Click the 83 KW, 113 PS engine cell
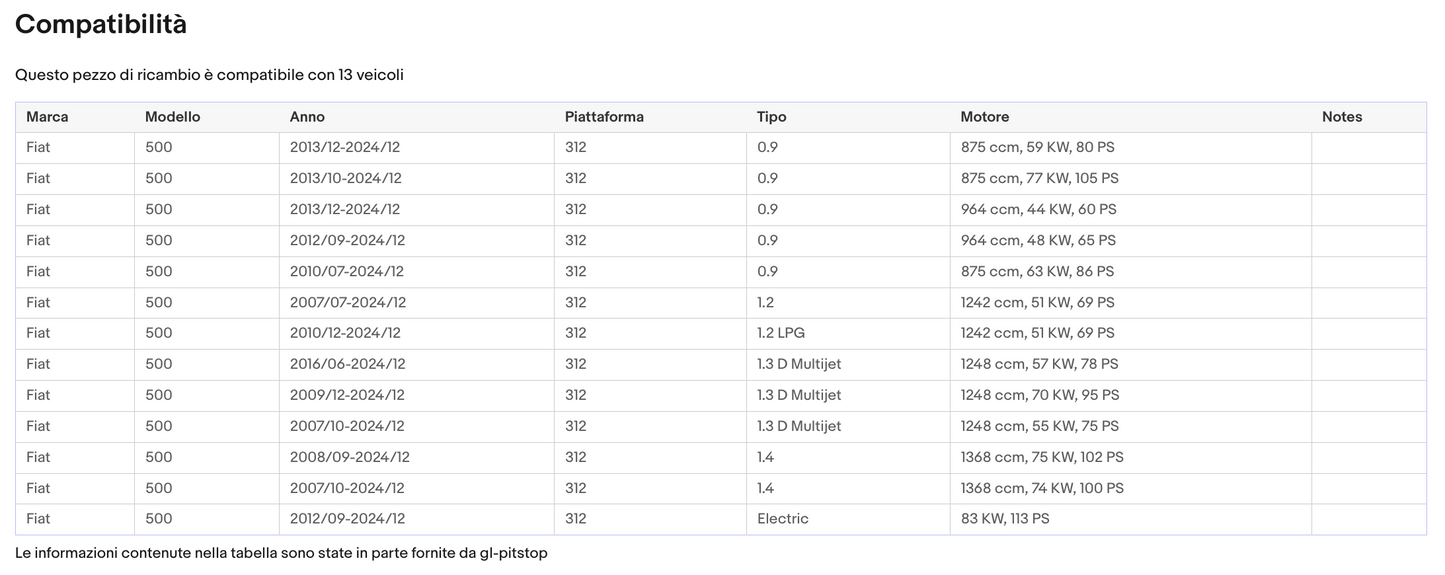Screen dimensions: 1445x575 click(1005, 519)
